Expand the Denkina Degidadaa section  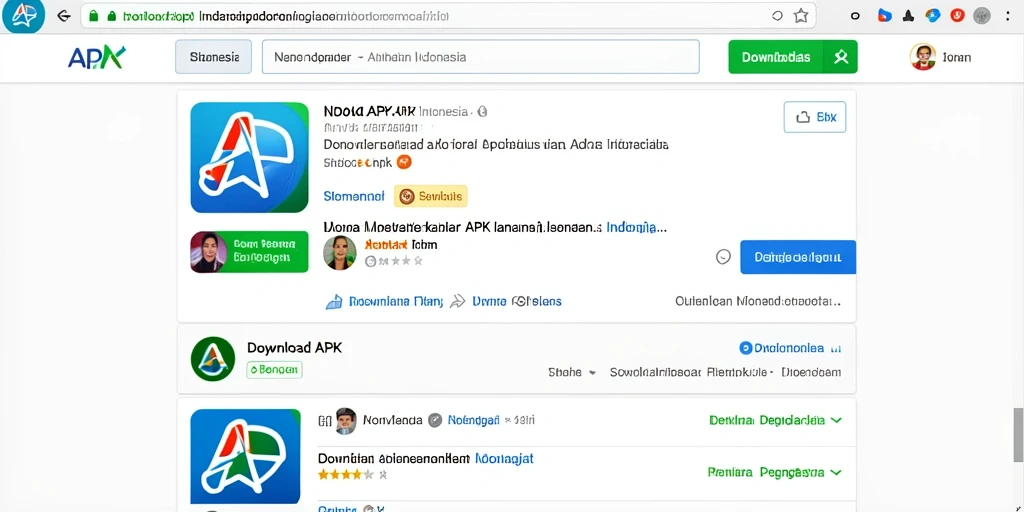tap(775, 421)
